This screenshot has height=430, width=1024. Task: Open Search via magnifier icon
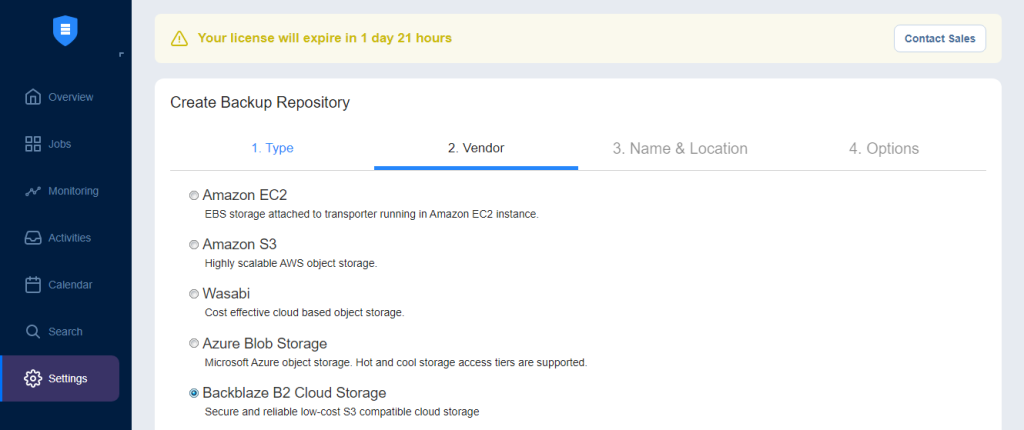[x=33, y=331]
